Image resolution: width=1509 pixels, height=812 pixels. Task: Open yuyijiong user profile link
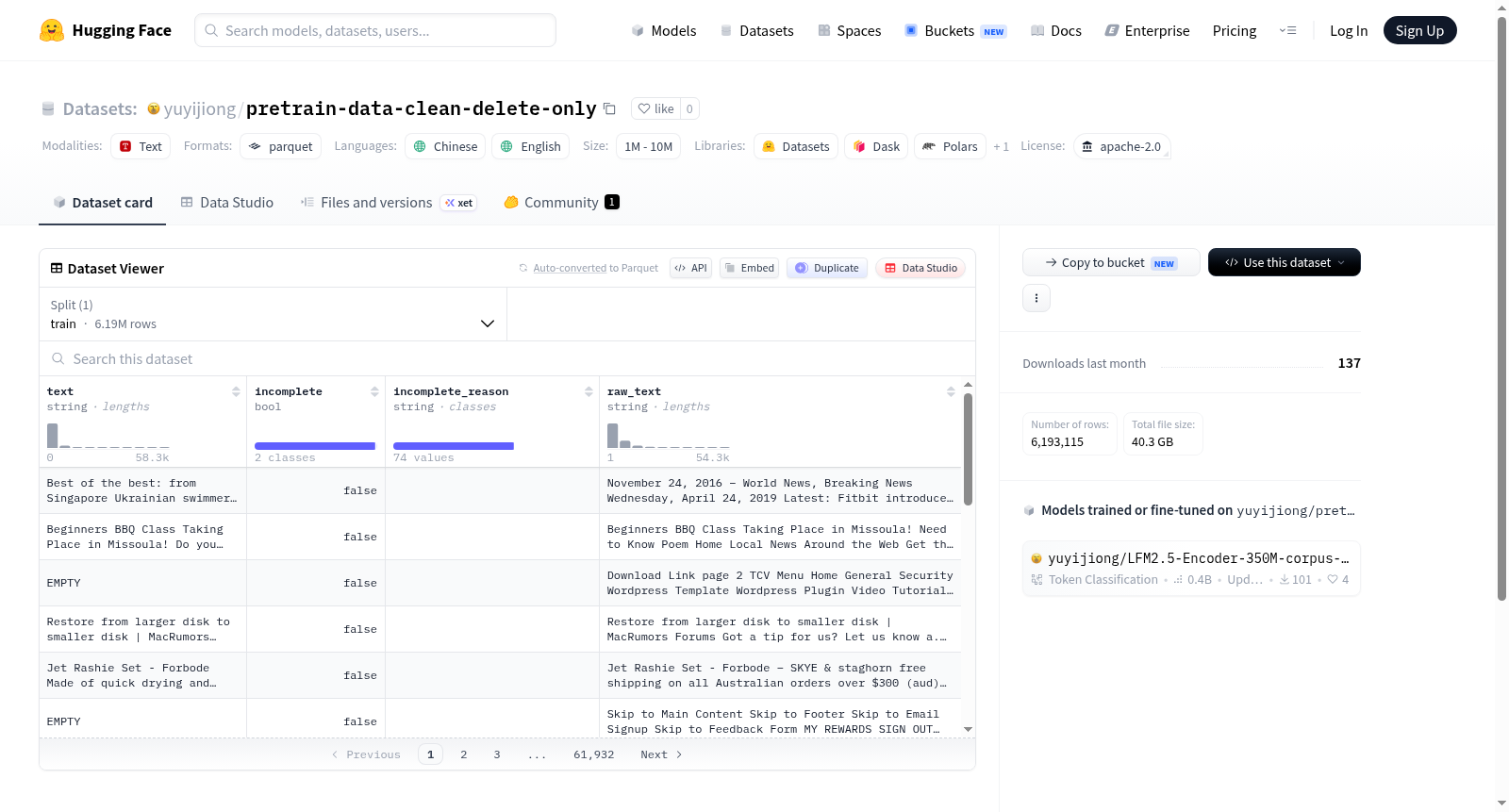(x=199, y=108)
